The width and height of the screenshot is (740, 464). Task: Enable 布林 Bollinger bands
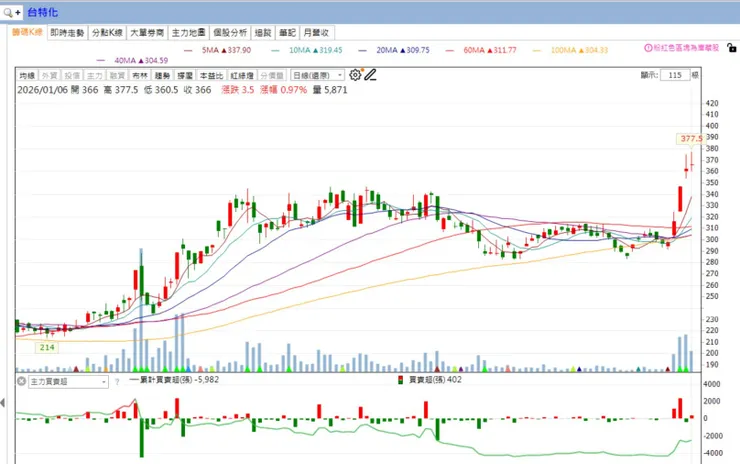click(x=140, y=76)
